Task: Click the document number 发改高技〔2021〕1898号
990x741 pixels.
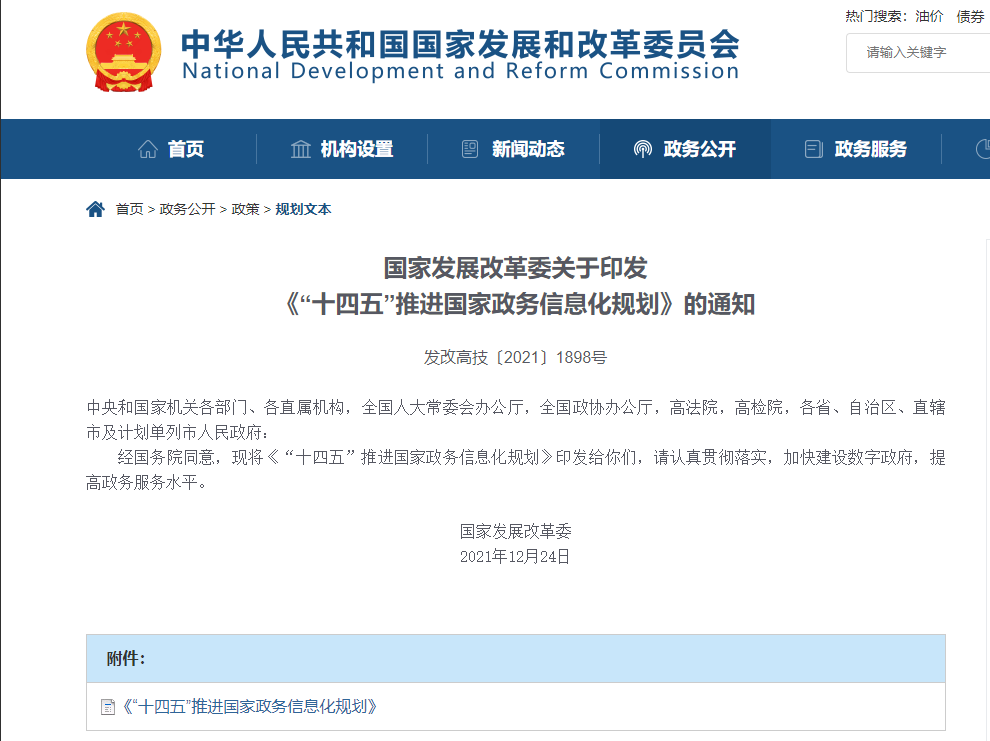Action: coord(515,357)
